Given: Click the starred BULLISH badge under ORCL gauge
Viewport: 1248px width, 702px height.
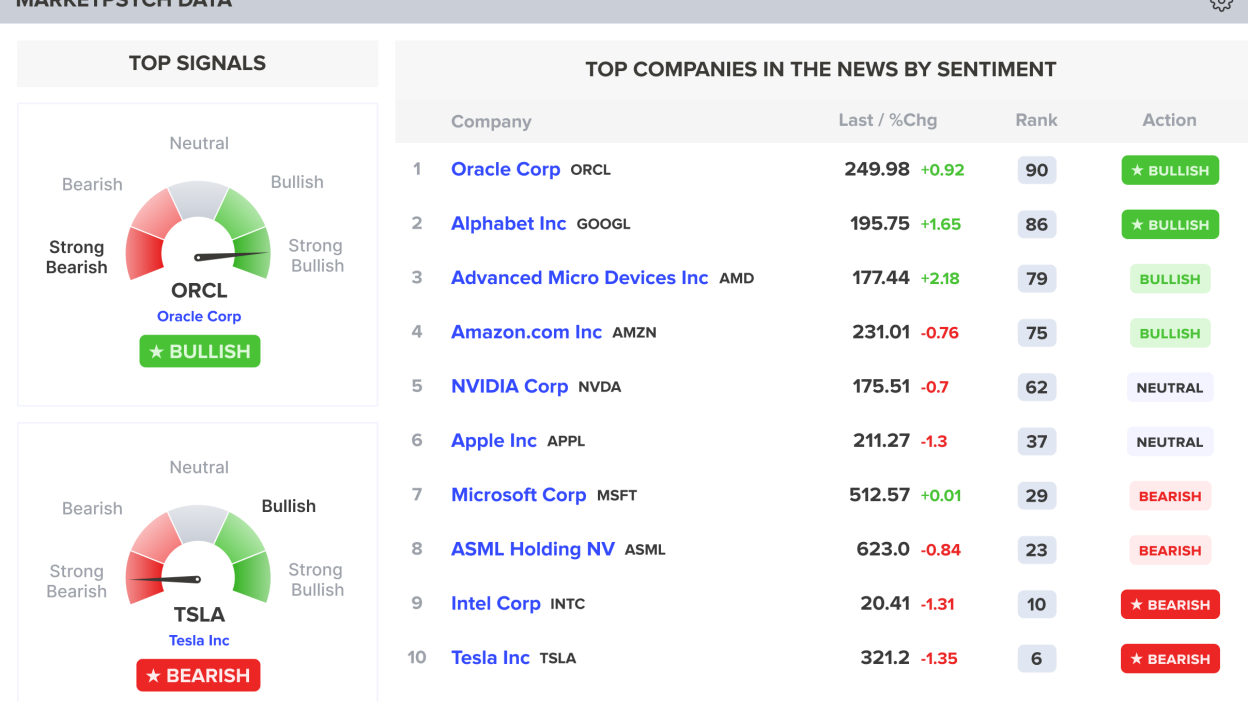Looking at the screenshot, I should 199,351.
